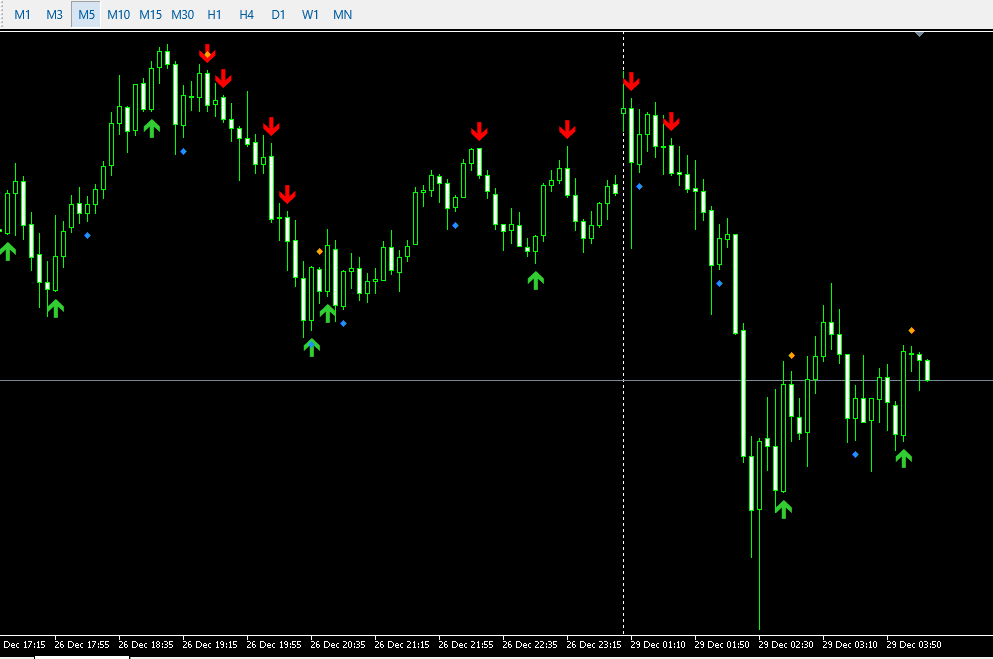Change timeframe to M10
Screen dimensions: 993x659
point(118,15)
